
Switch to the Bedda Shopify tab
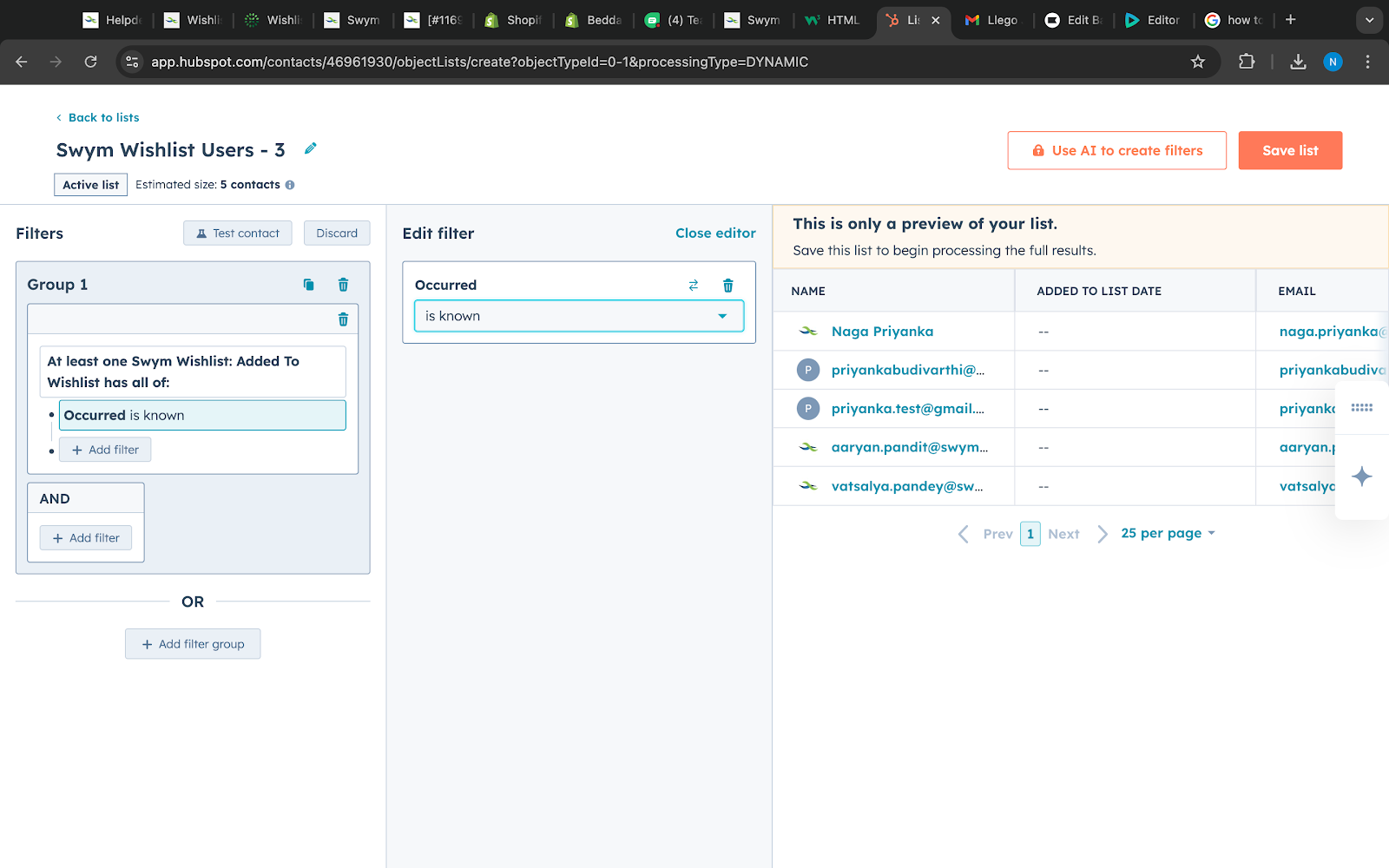594,20
